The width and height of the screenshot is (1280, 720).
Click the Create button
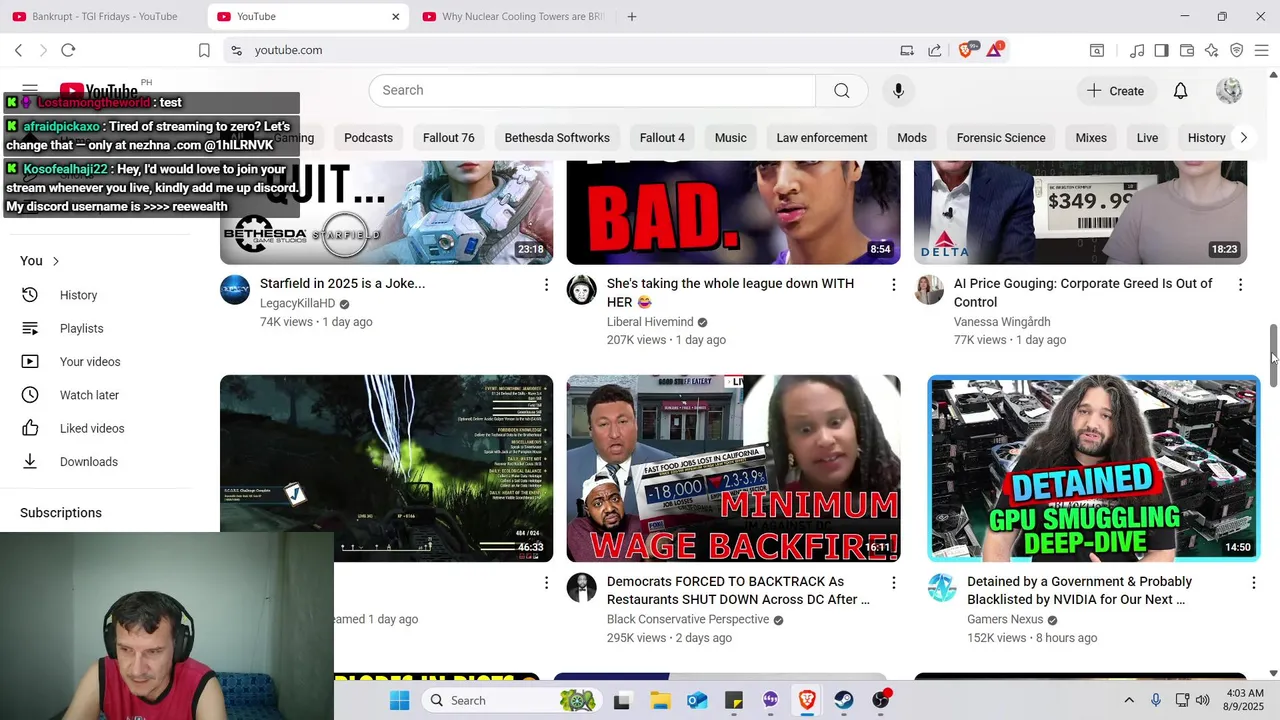coord(1116,91)
